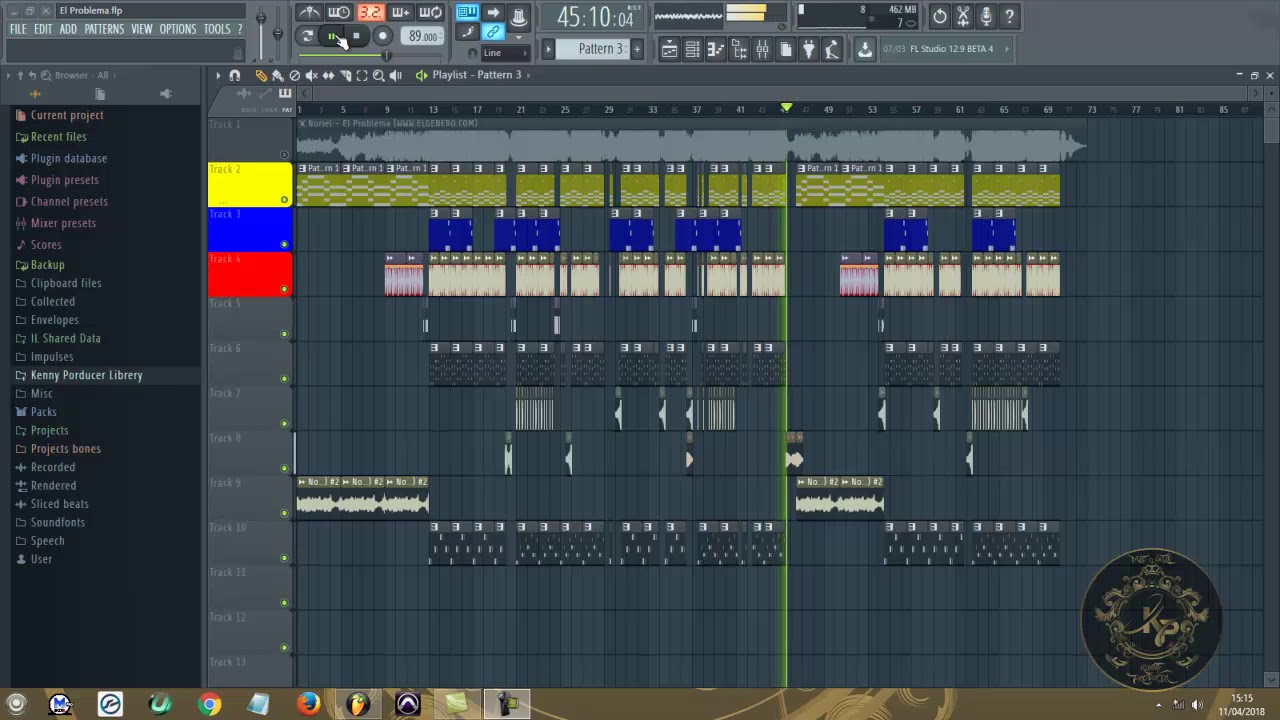The width and height of the screenshot is (1280, 720).
Task: Select the Mute tool
Action: pyautogui.click(x=311, y=75)
